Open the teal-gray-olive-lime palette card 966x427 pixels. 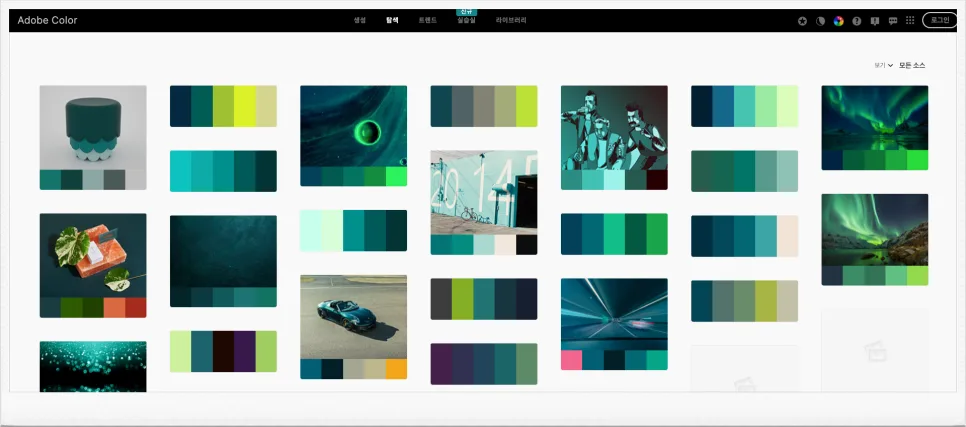(484, 106)
